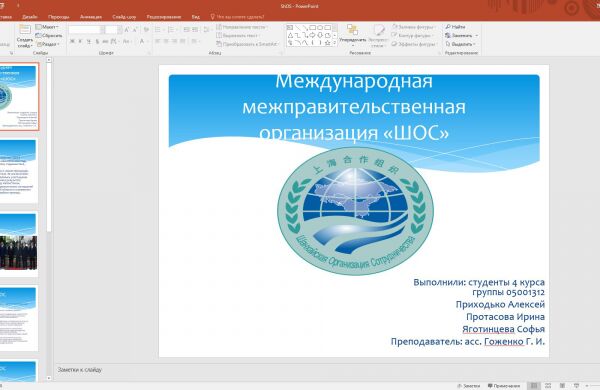The image size is (600, 390).
Task: Apply the numbered list icon
Action: pyautogui.click(x=172, y=29)
